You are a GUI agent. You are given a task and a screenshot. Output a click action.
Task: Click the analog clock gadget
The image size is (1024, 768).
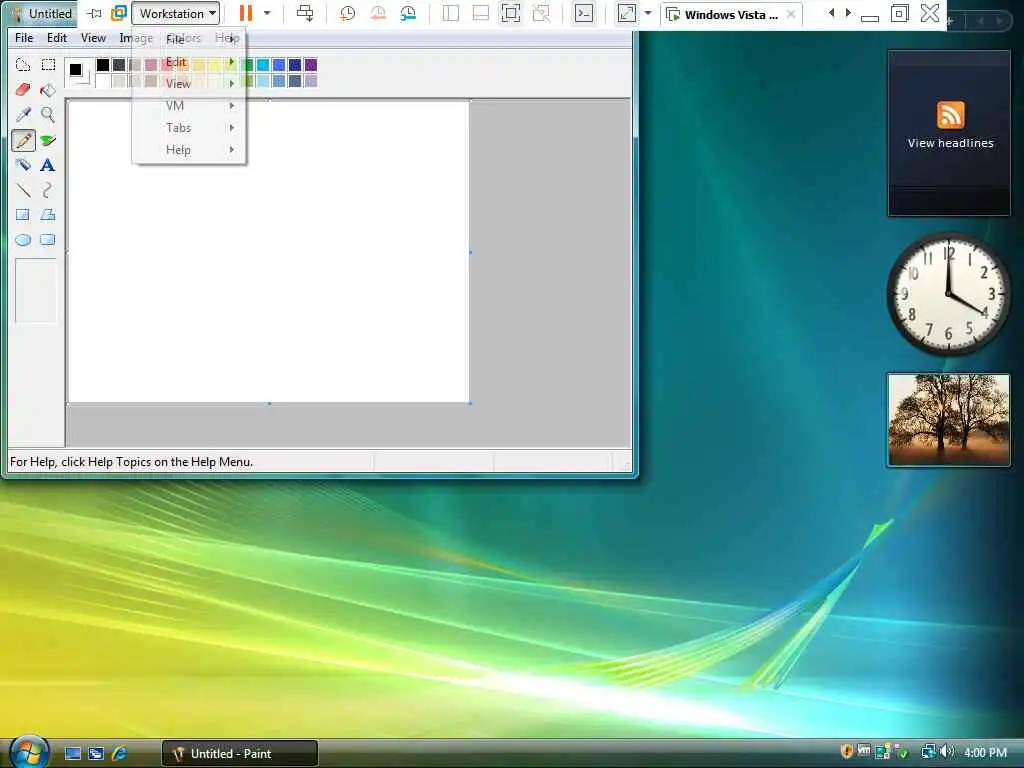pyautogui.click(x=948, y=294)
